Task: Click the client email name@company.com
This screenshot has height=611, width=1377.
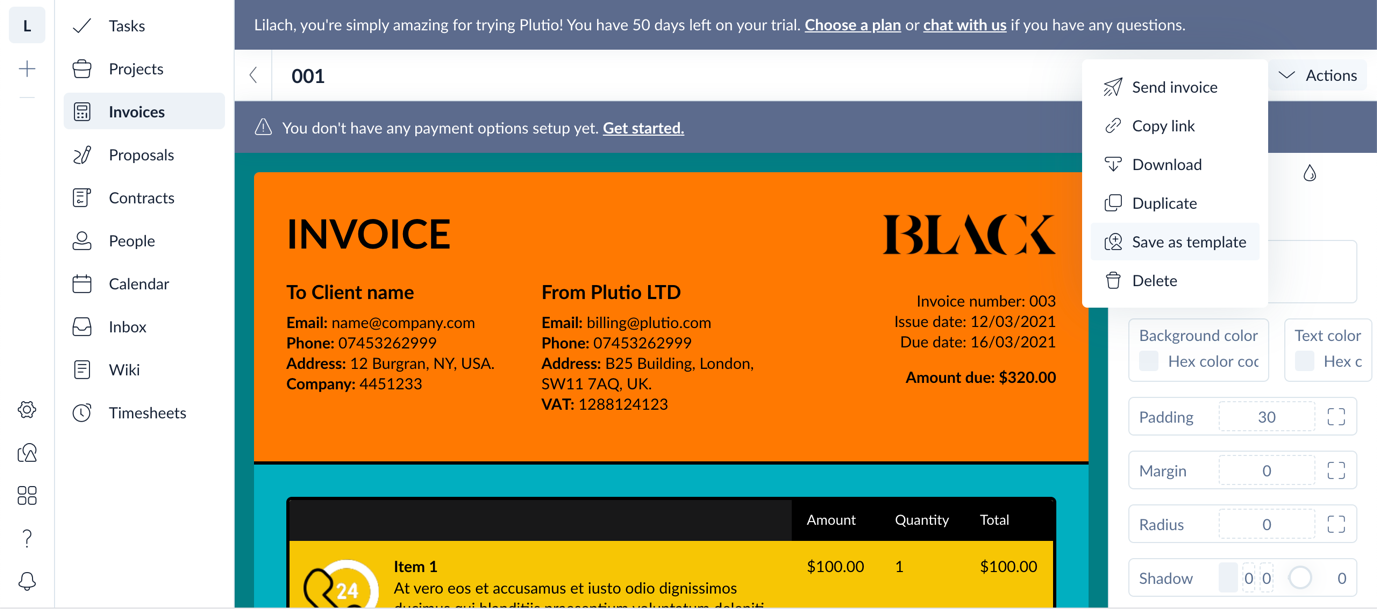Action: point(403,323)
